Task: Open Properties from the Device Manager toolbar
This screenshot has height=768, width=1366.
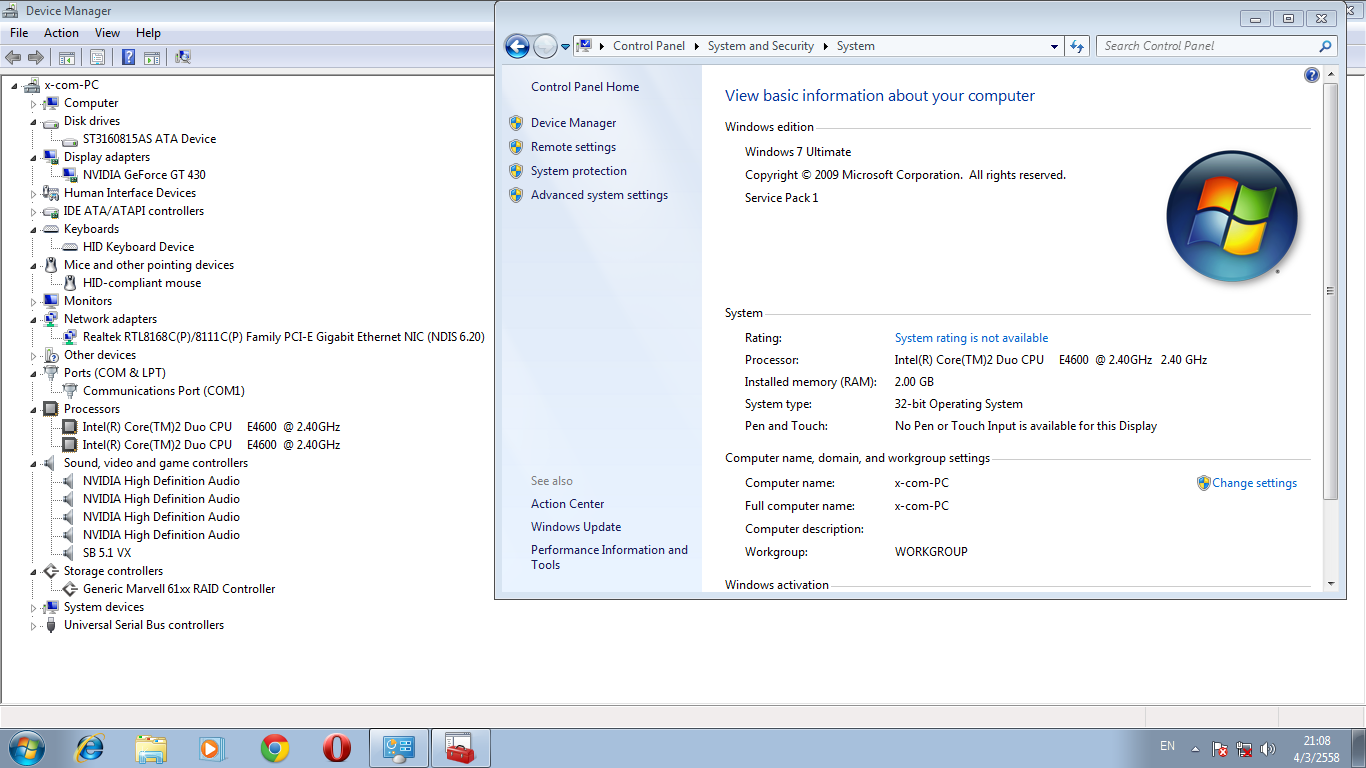Action: point(98,58)
